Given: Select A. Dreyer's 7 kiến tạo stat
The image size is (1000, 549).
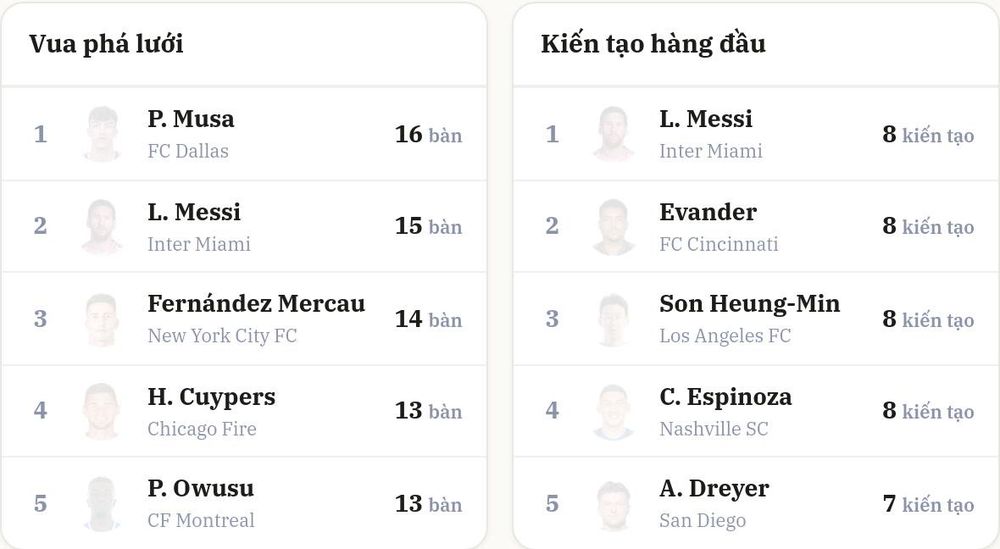Looking at the screenshot, I should click(929, 504).
